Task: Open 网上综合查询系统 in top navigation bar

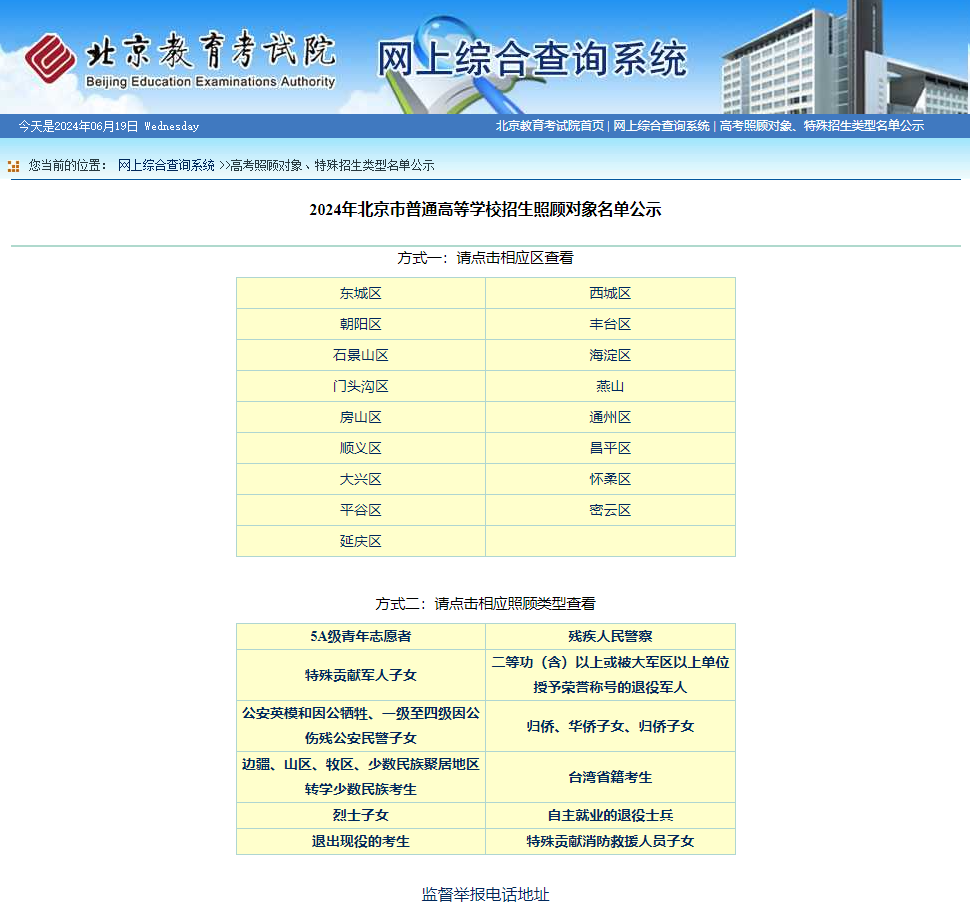Action: coord(661,126)
